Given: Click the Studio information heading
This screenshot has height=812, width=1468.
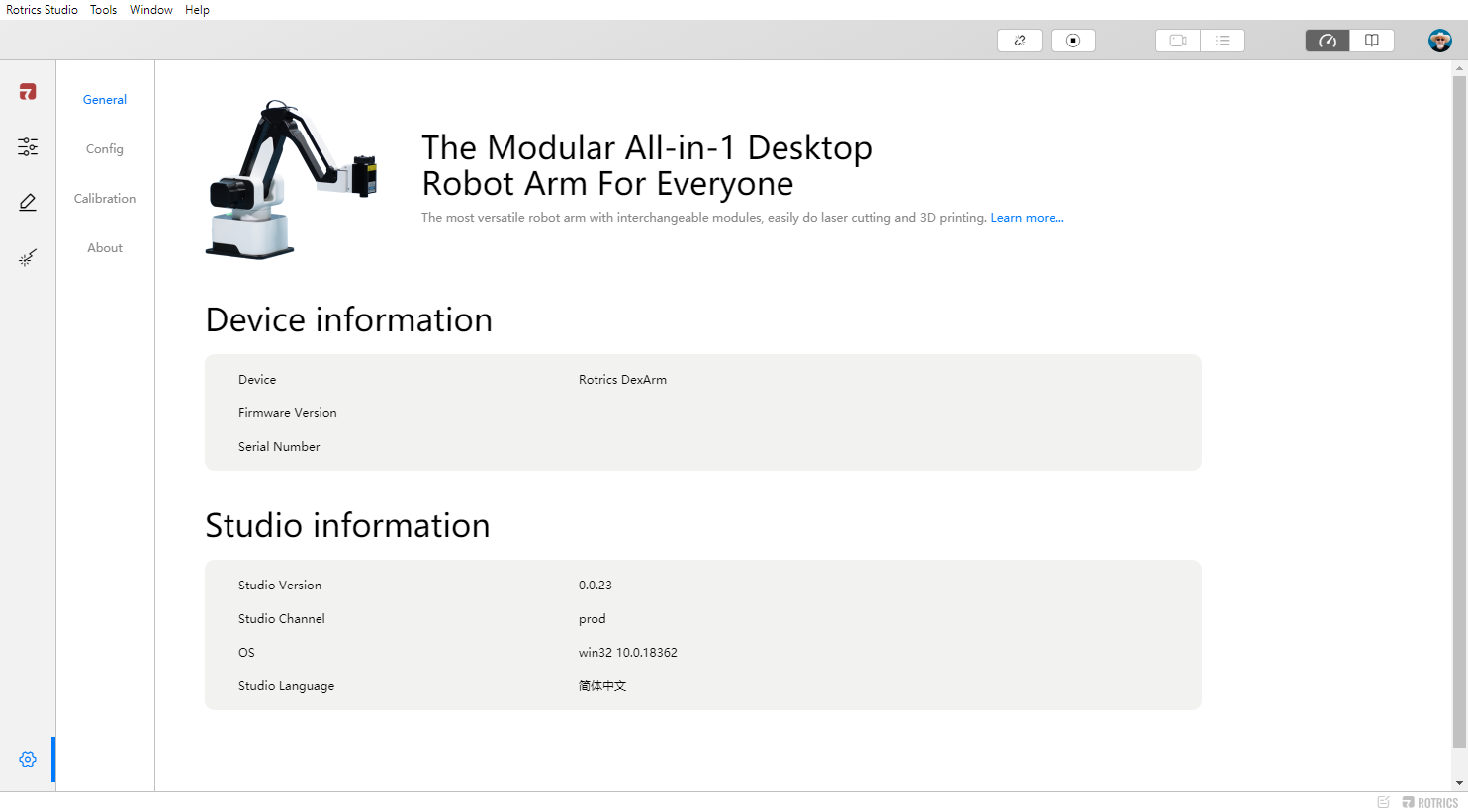Looking at the screenshot, I should [x=347, y=526].
